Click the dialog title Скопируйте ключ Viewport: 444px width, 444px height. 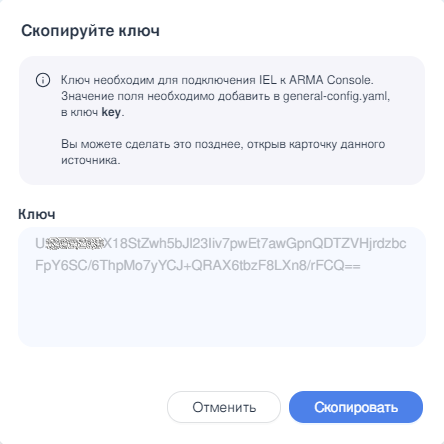tap(90, 31)
